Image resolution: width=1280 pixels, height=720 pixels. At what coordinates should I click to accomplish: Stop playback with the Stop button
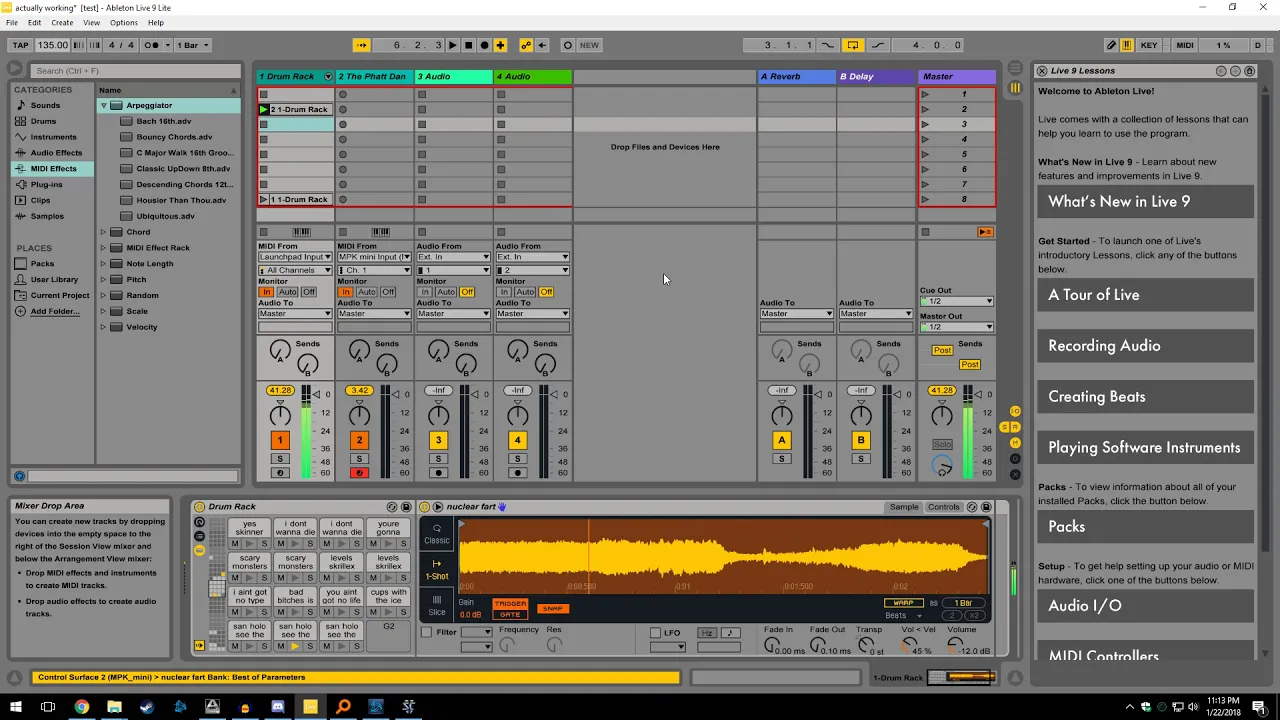pyautogui.click(x=468, y=45)
